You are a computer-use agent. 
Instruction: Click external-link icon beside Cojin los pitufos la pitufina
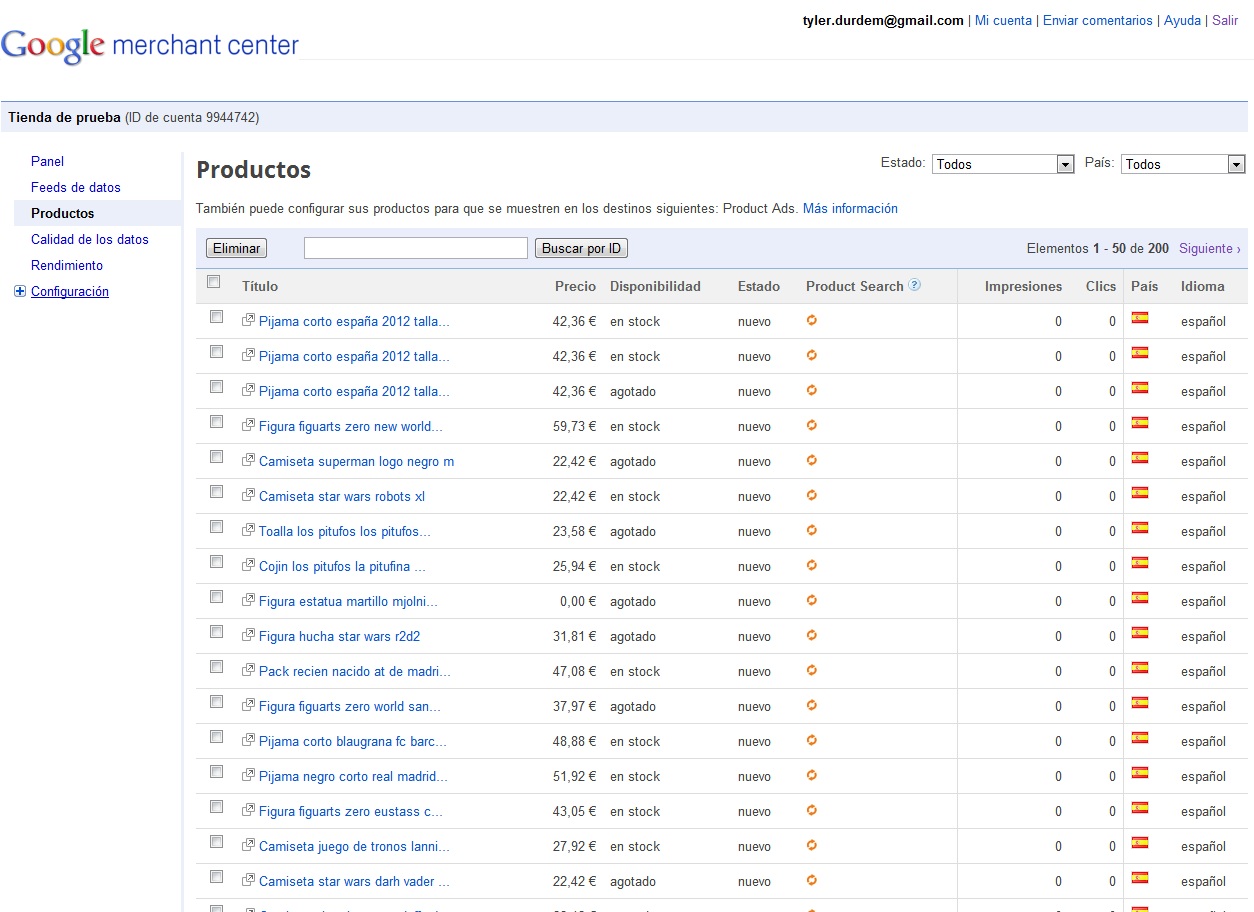tap(249, 565)
